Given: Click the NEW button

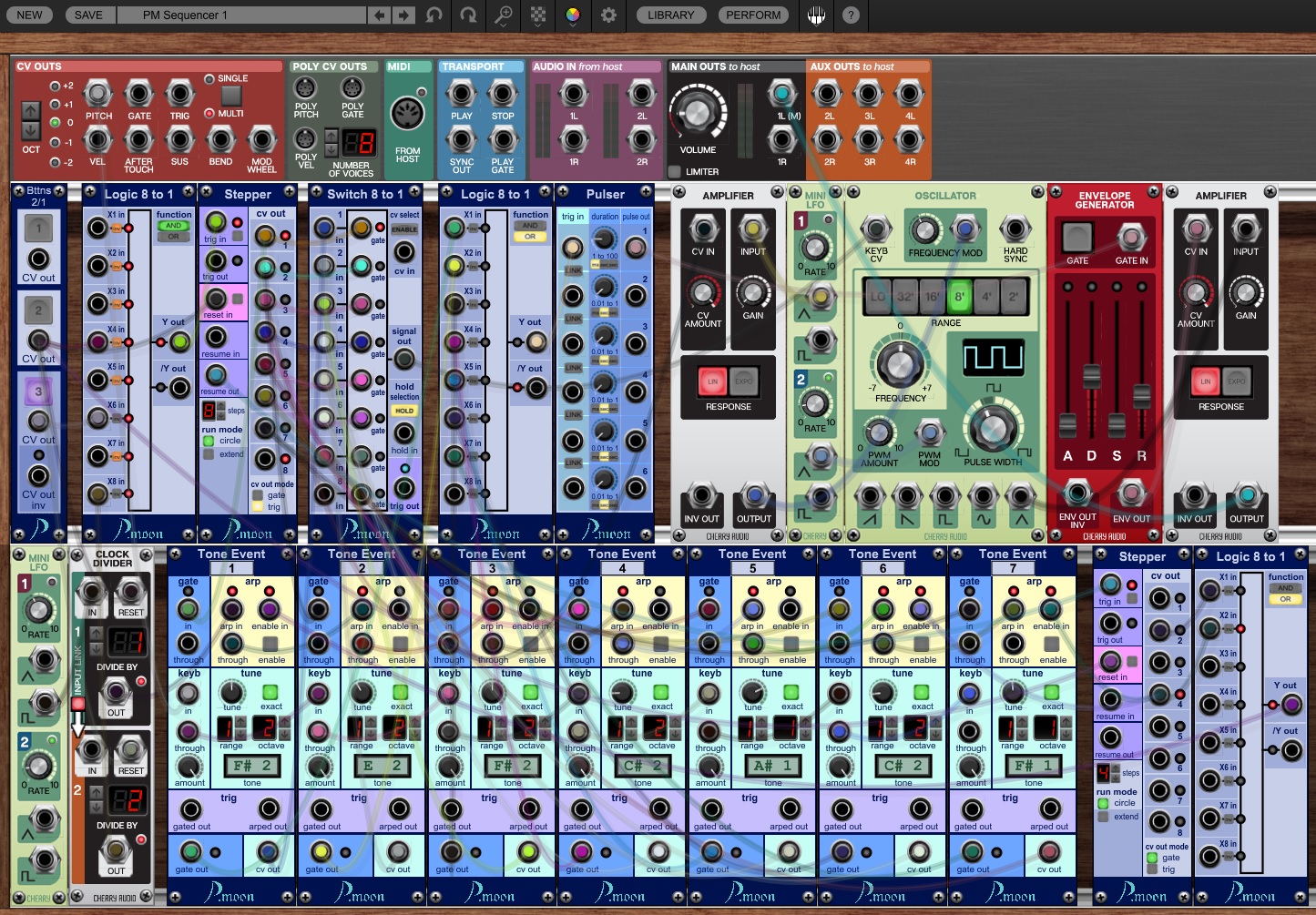Looking at the screenshot, I should pos(28,15).
